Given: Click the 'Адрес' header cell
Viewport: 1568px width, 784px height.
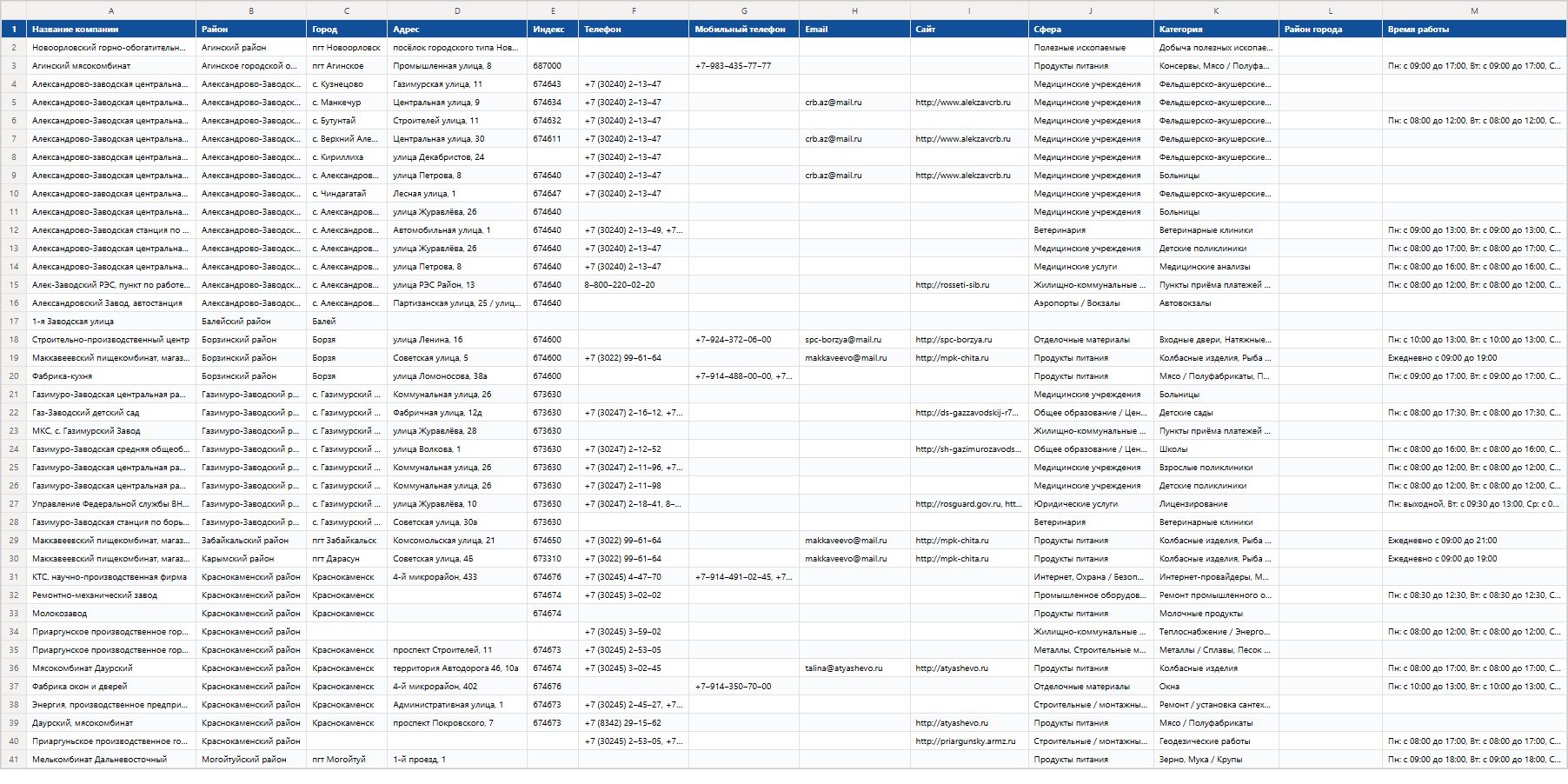Looking at the screenshot, I should [457, 30].
